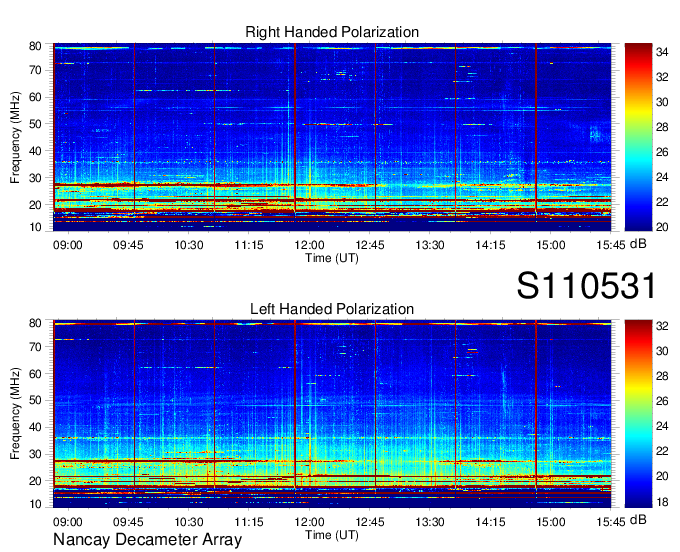This screenshot has height=552, width=680.
Task: Click the Left Handed Polarization title
Action: coord(332,309)
